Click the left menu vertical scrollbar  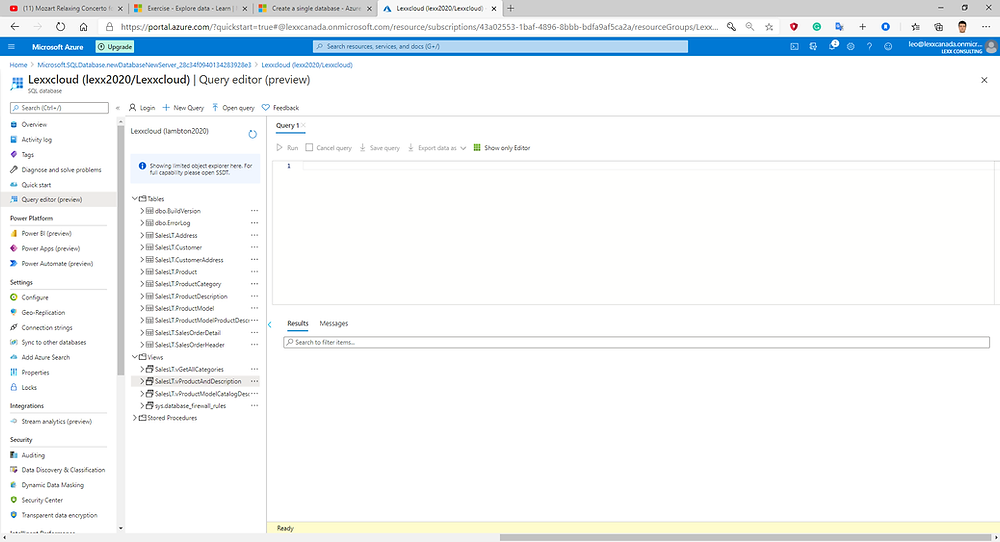121,249
